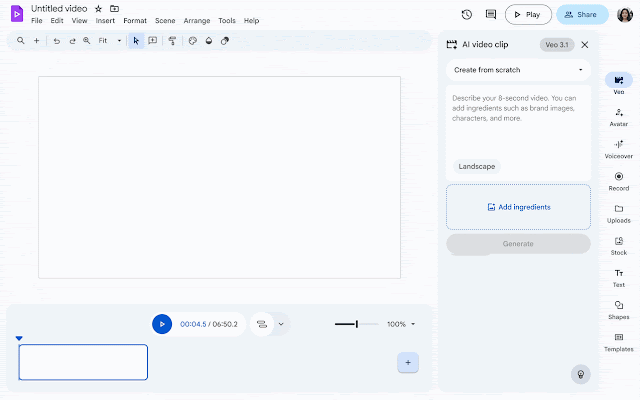Star the Untitled video
The height and width of the screenshot is (400, 640).
pyautogui.click(x=98, y=8)
